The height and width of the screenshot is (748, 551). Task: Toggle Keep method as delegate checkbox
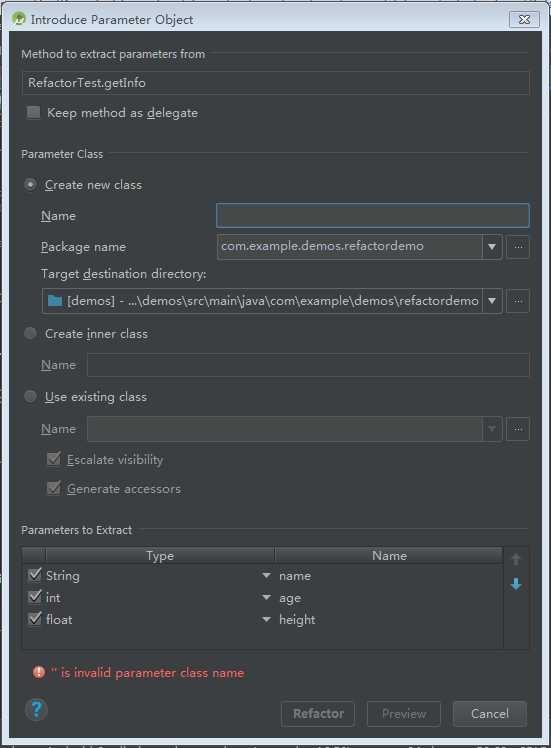coord(33,113)
